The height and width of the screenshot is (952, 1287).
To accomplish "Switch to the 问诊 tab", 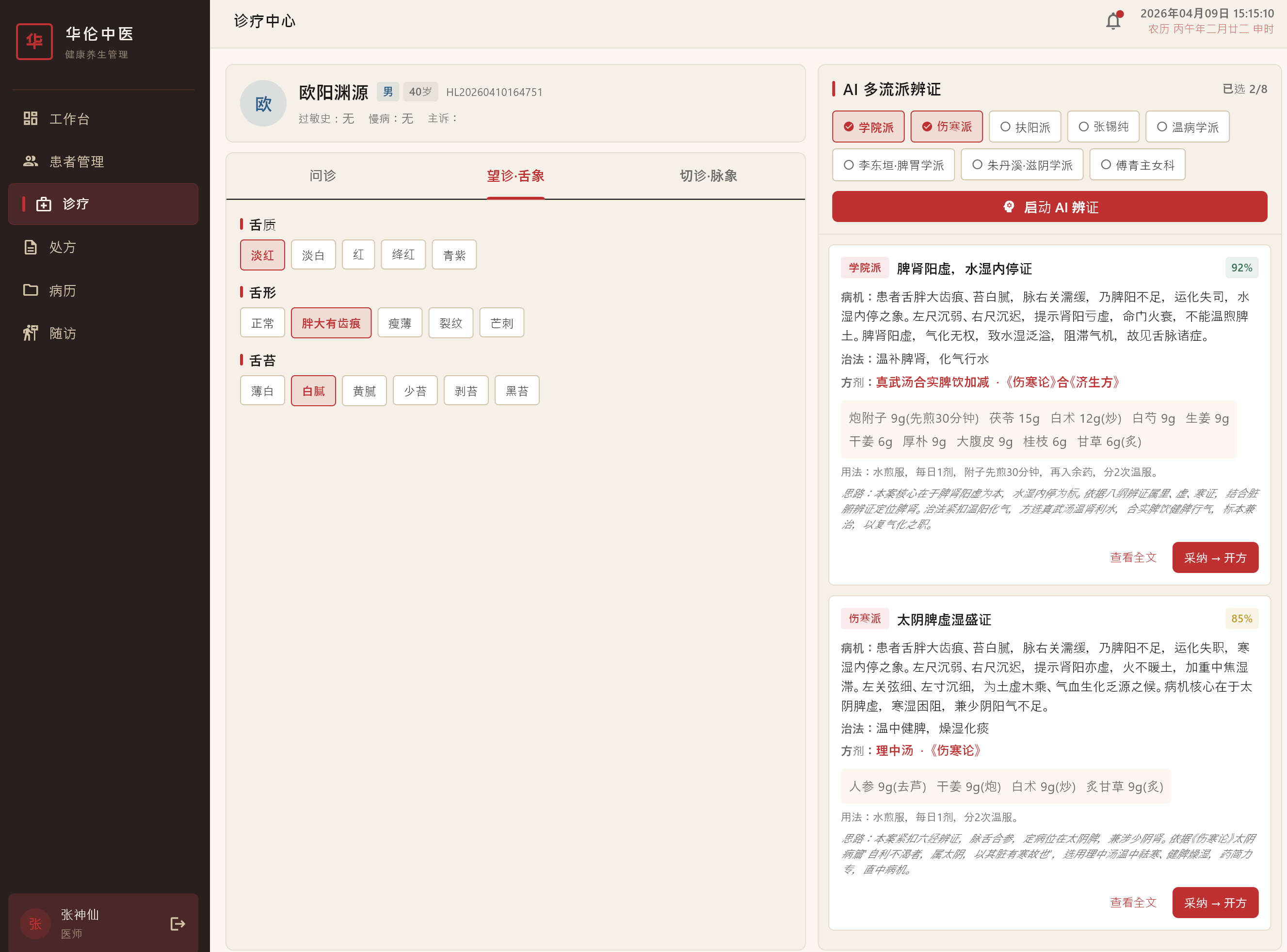I will [x=322, y=176].
